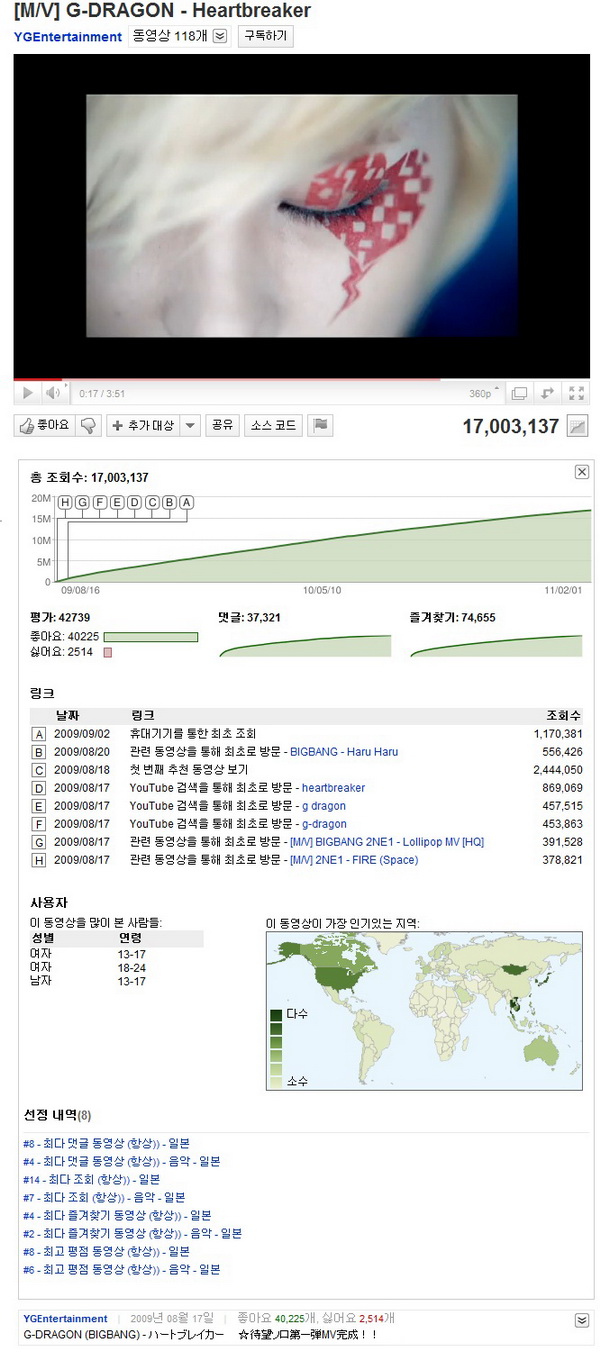Viewport: 600px width, 1352px height.
Task: Open the YGEntertainment channel link at top
Action: pyautogui.click(x=68, y=37)
